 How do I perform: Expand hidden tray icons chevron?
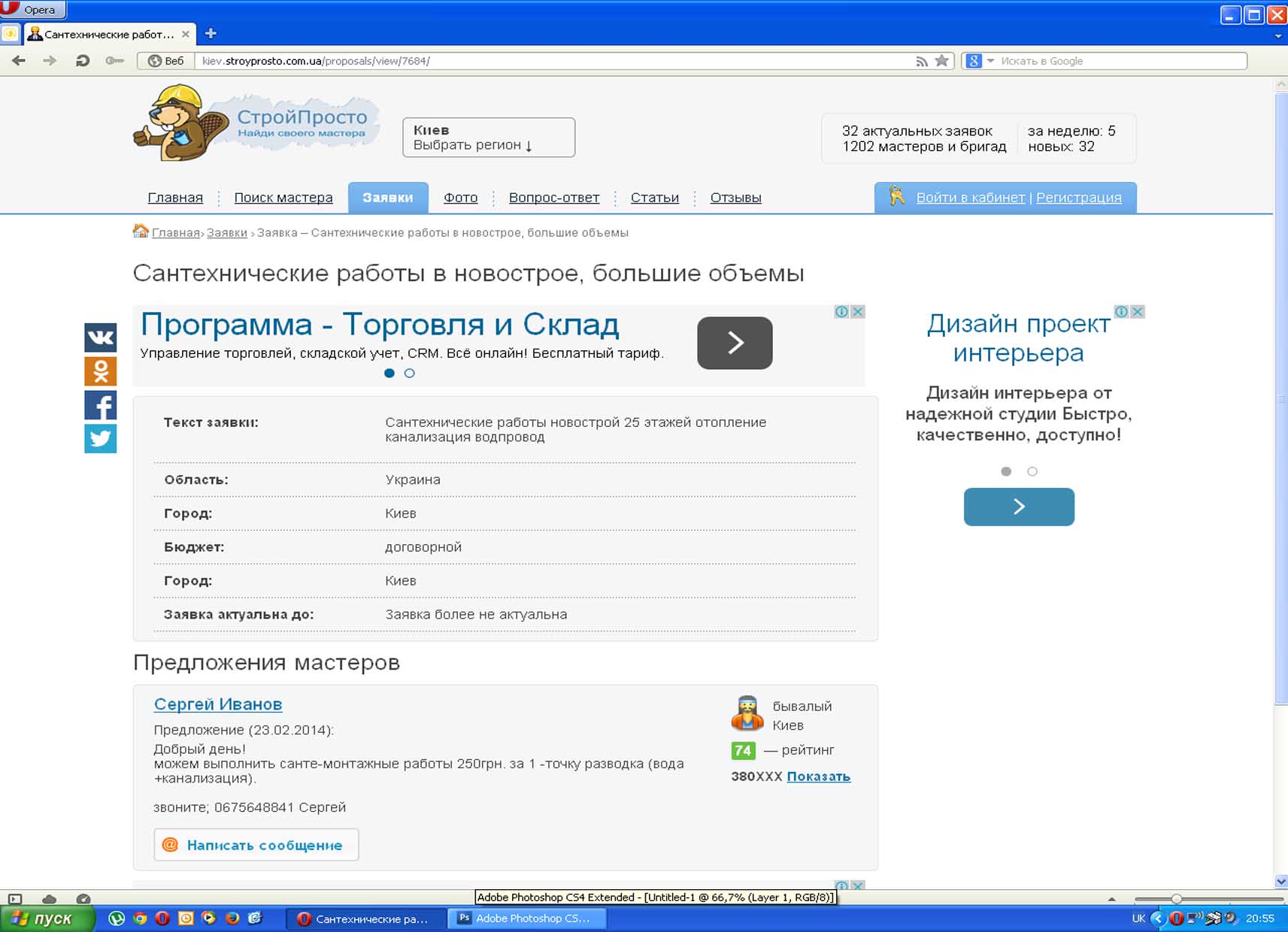1158,918
